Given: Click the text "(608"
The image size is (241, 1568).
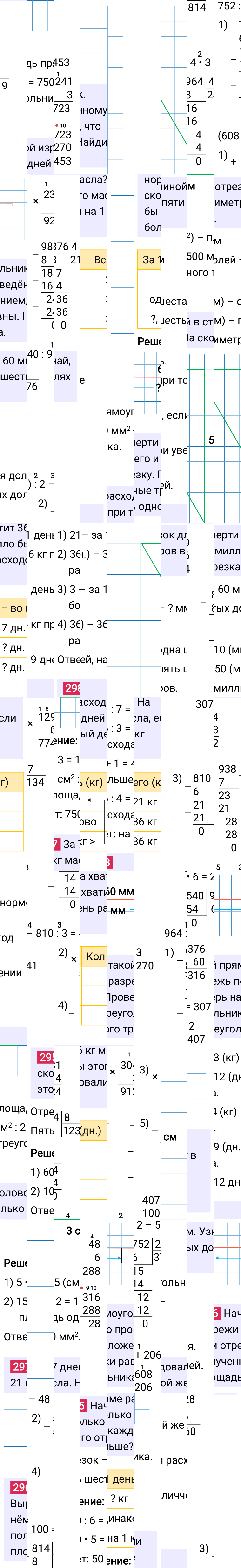Looking at the screenshot, I should pyautogui.click(x=229, y=136).
